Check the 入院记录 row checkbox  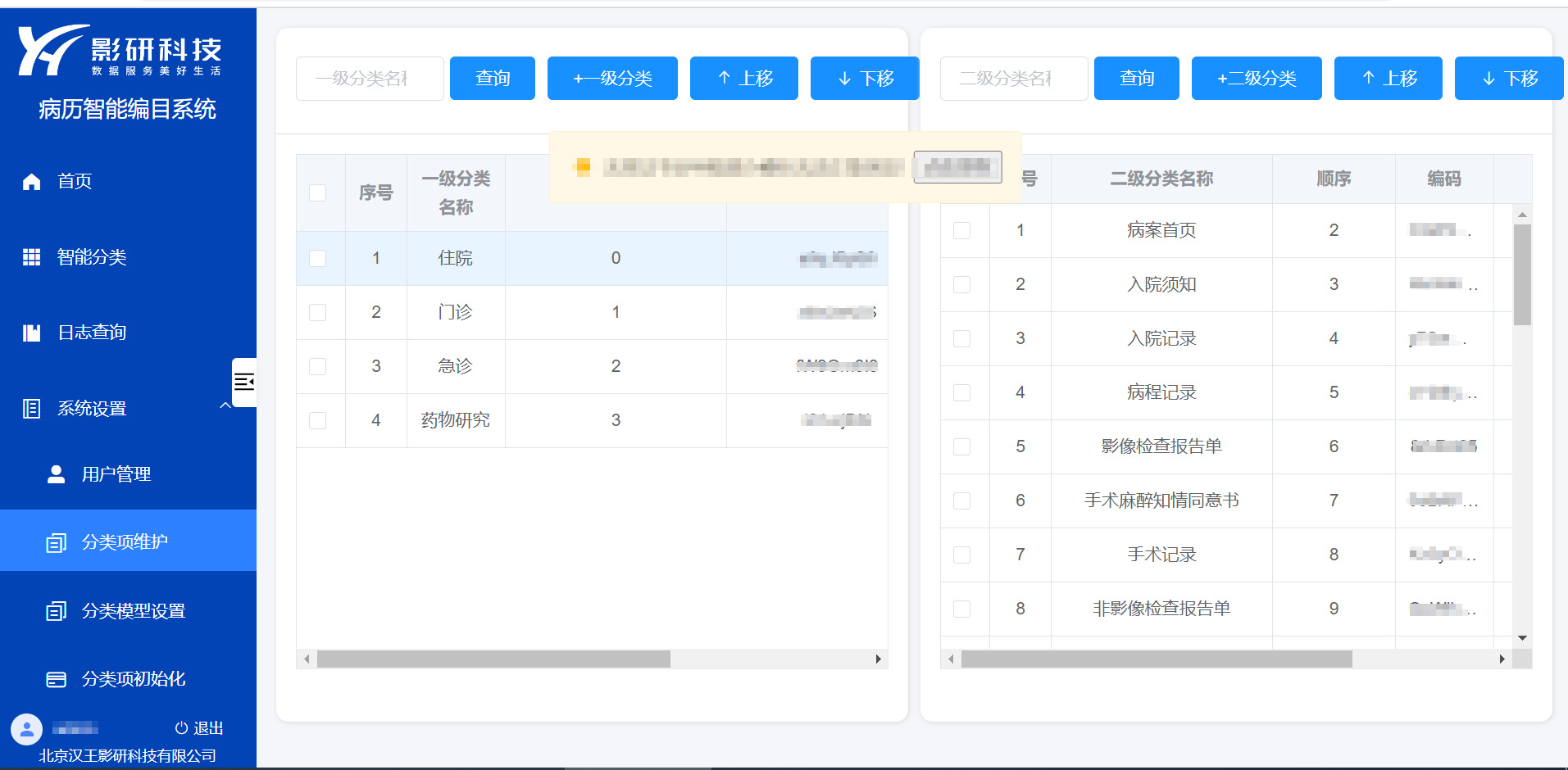(962, 338)
